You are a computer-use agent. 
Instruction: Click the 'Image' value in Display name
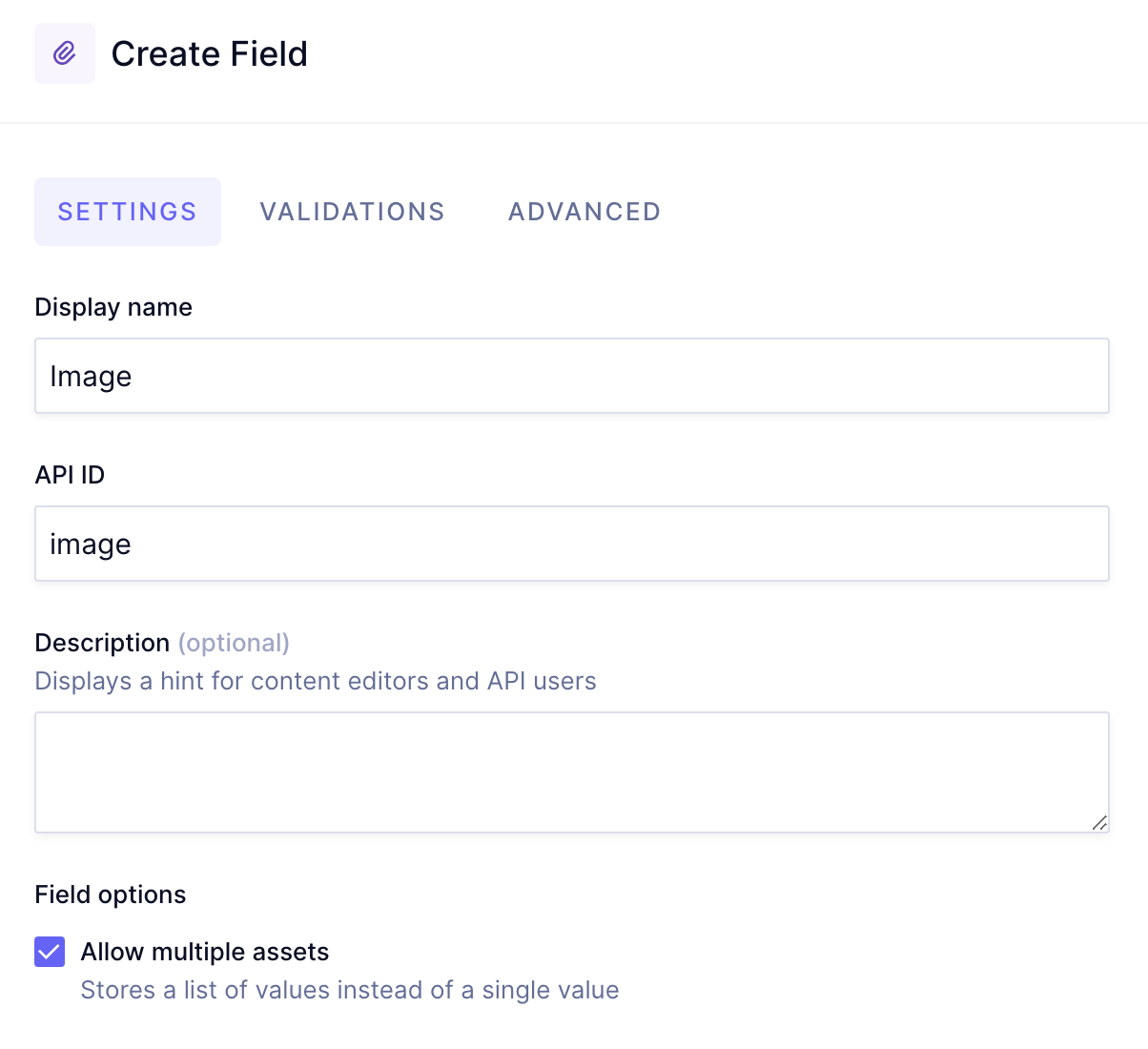(91, 377)
